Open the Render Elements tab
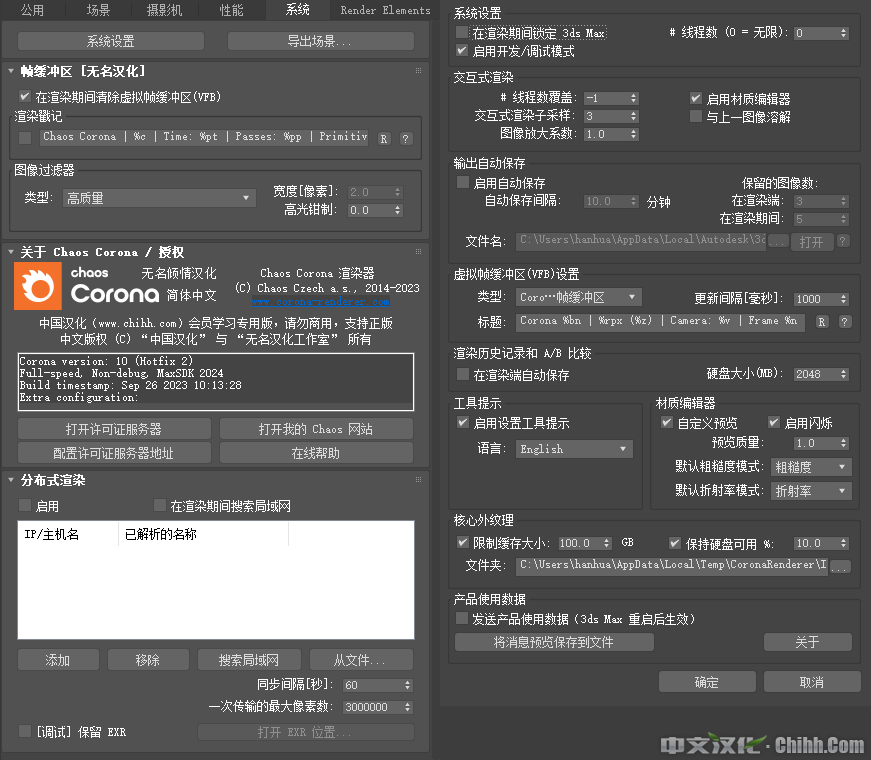 (385, 10)
